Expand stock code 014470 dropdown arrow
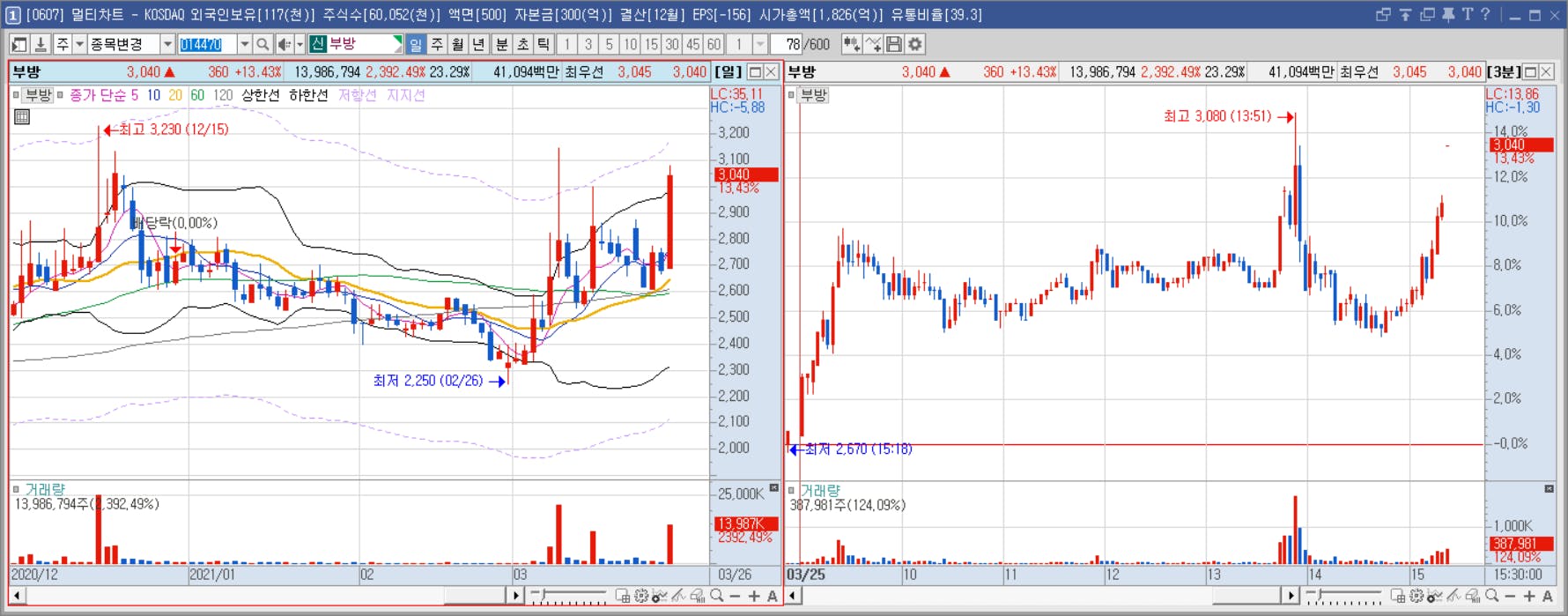This screenshot has height=616, width=1568. (x=244, y=44)
